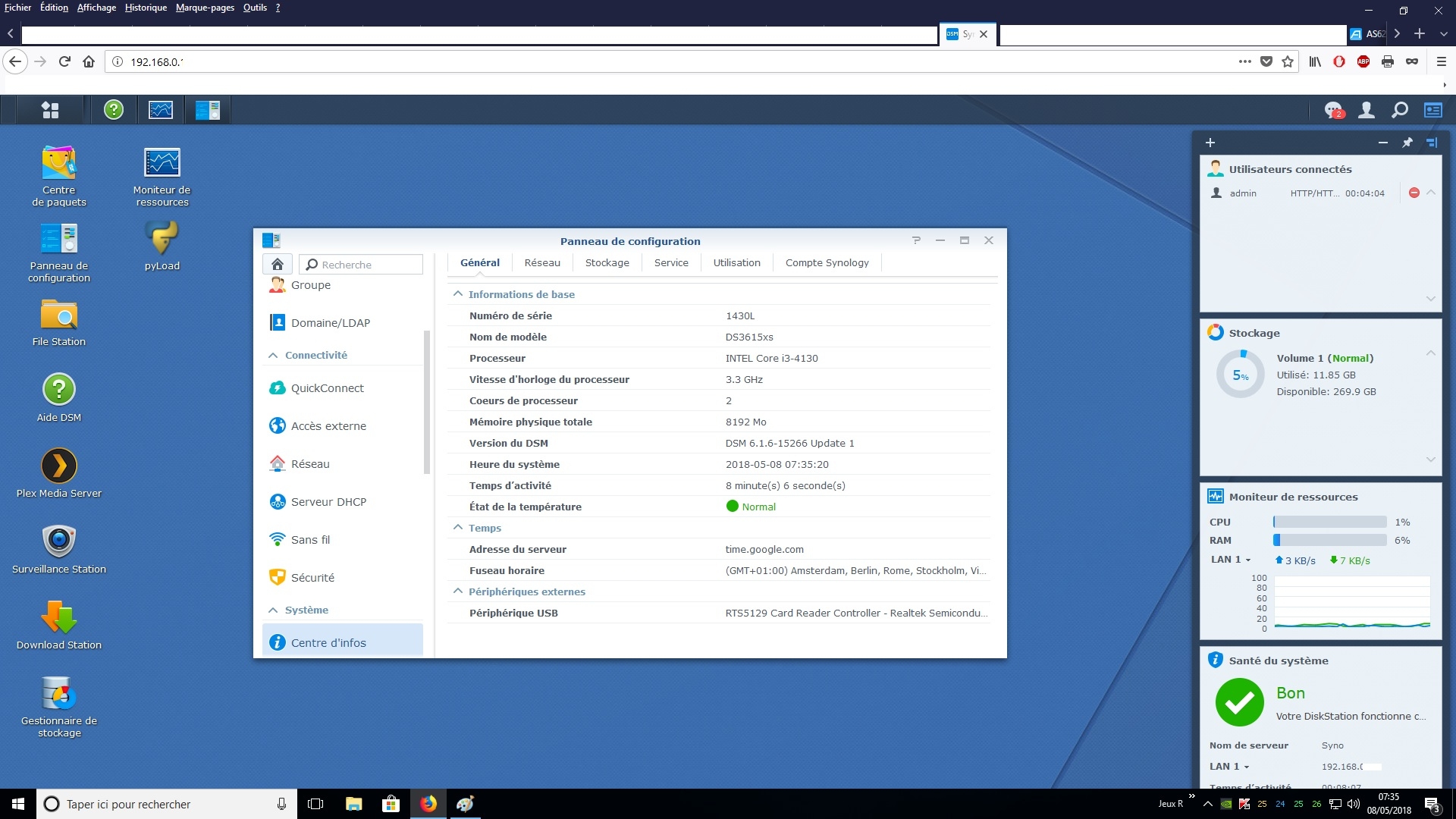The image size is (1456, 819).
Task: Go to Control Panel home button
Action: 278,264
